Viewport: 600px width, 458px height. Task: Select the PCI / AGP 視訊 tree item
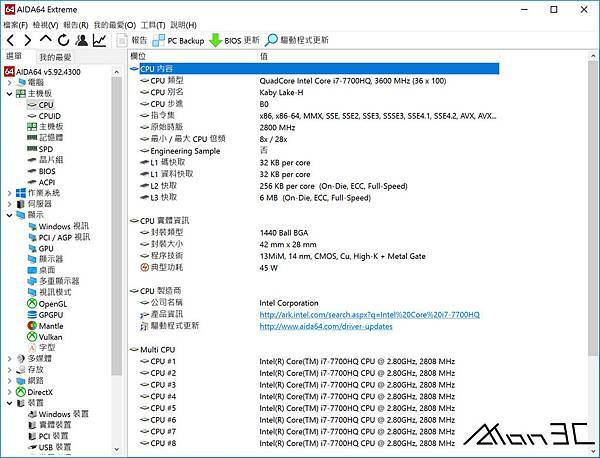(x=59, y=237)
